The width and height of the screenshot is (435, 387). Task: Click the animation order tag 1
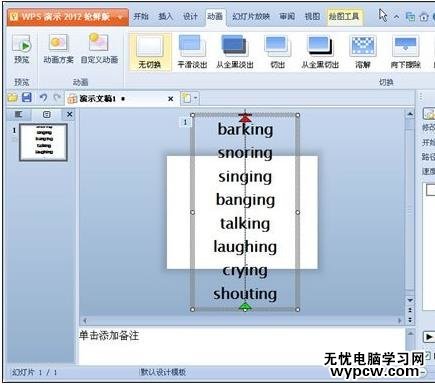185,122
